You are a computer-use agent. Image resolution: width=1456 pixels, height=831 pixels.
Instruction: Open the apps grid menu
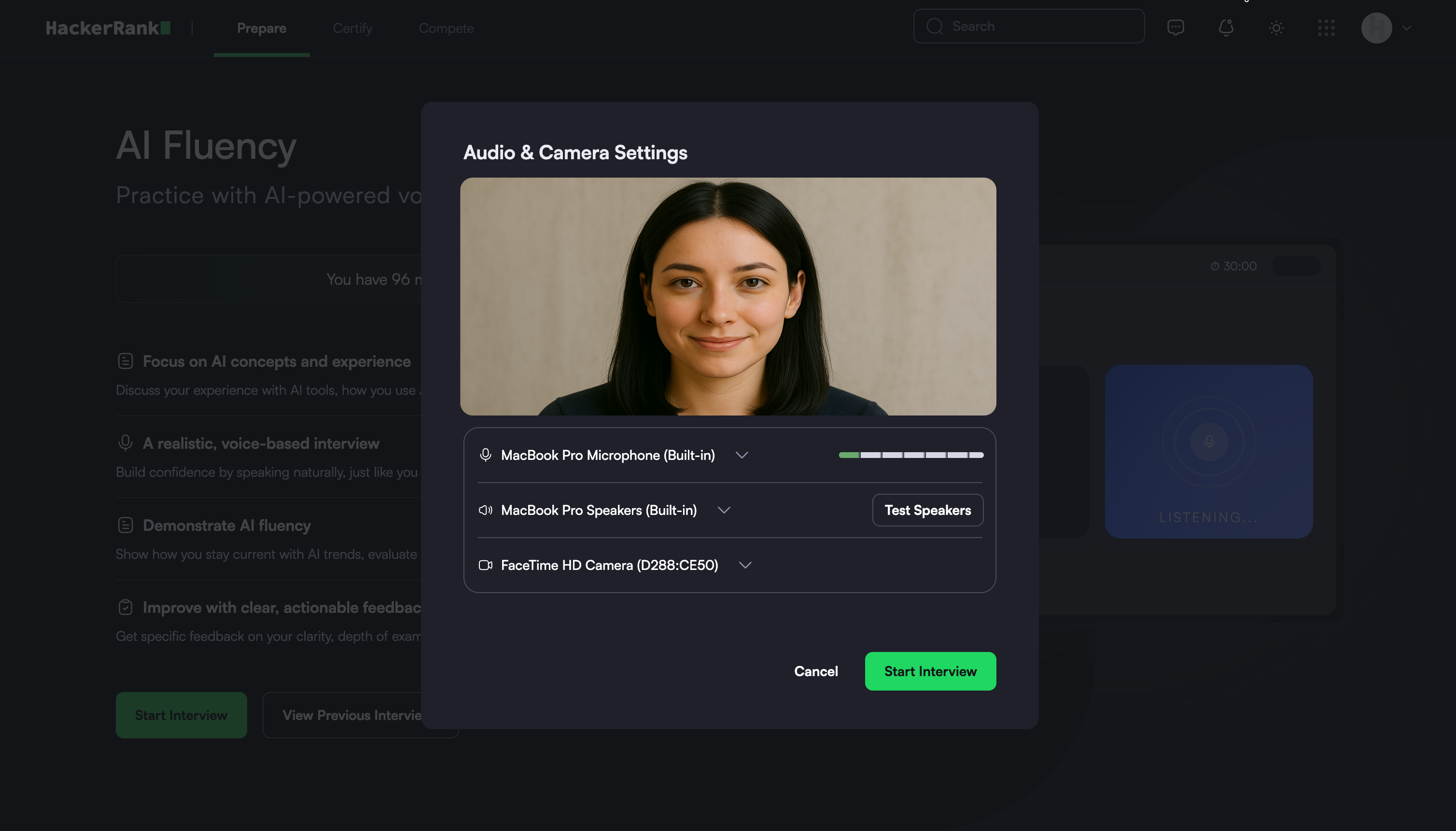click(1326, 28)
